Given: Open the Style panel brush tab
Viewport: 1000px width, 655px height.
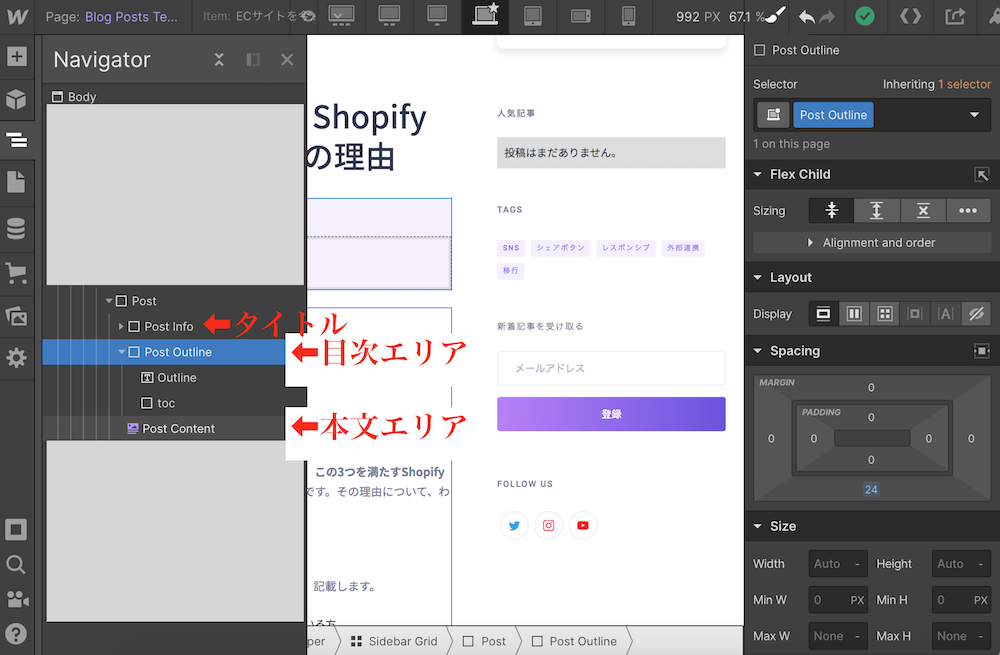Looking at the screenshot, I should coord(776,15).
